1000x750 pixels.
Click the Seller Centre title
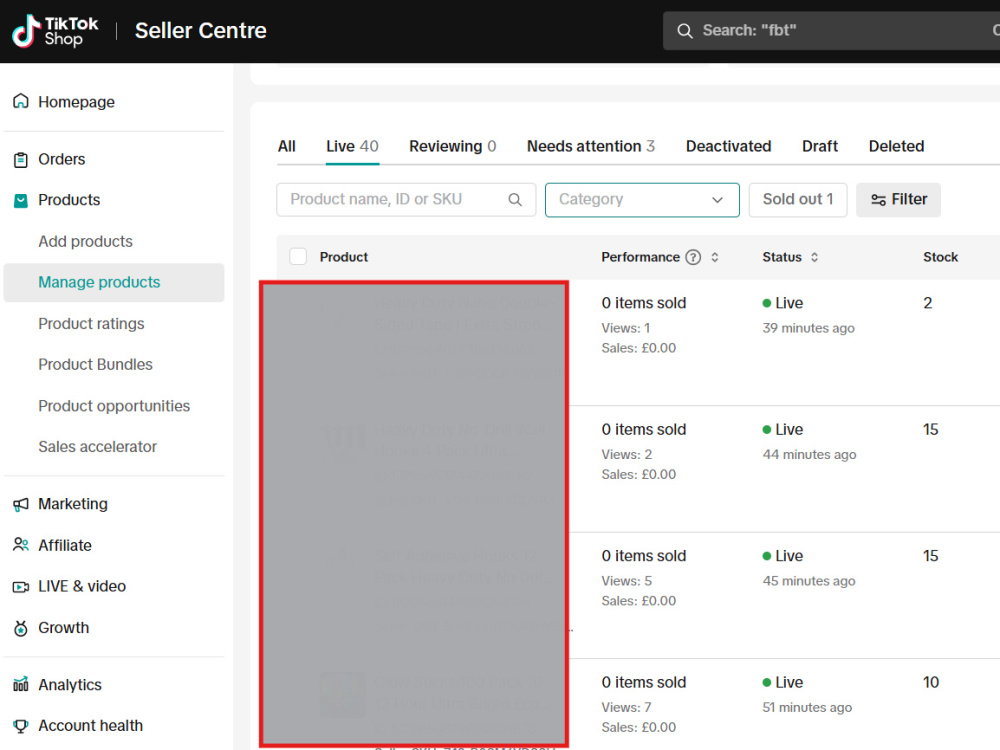[201, 31]
